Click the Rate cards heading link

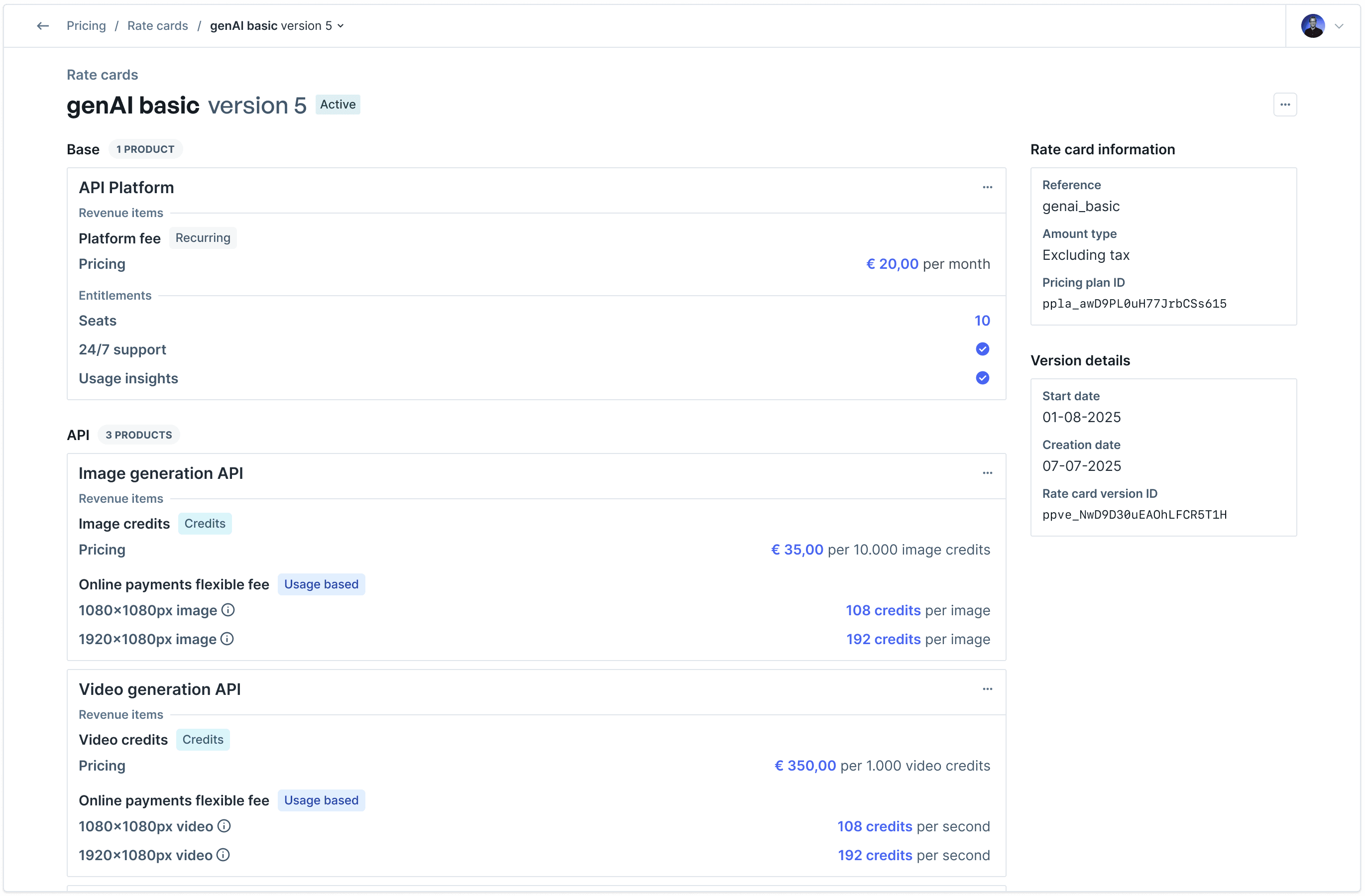click(x=102, y=75)
